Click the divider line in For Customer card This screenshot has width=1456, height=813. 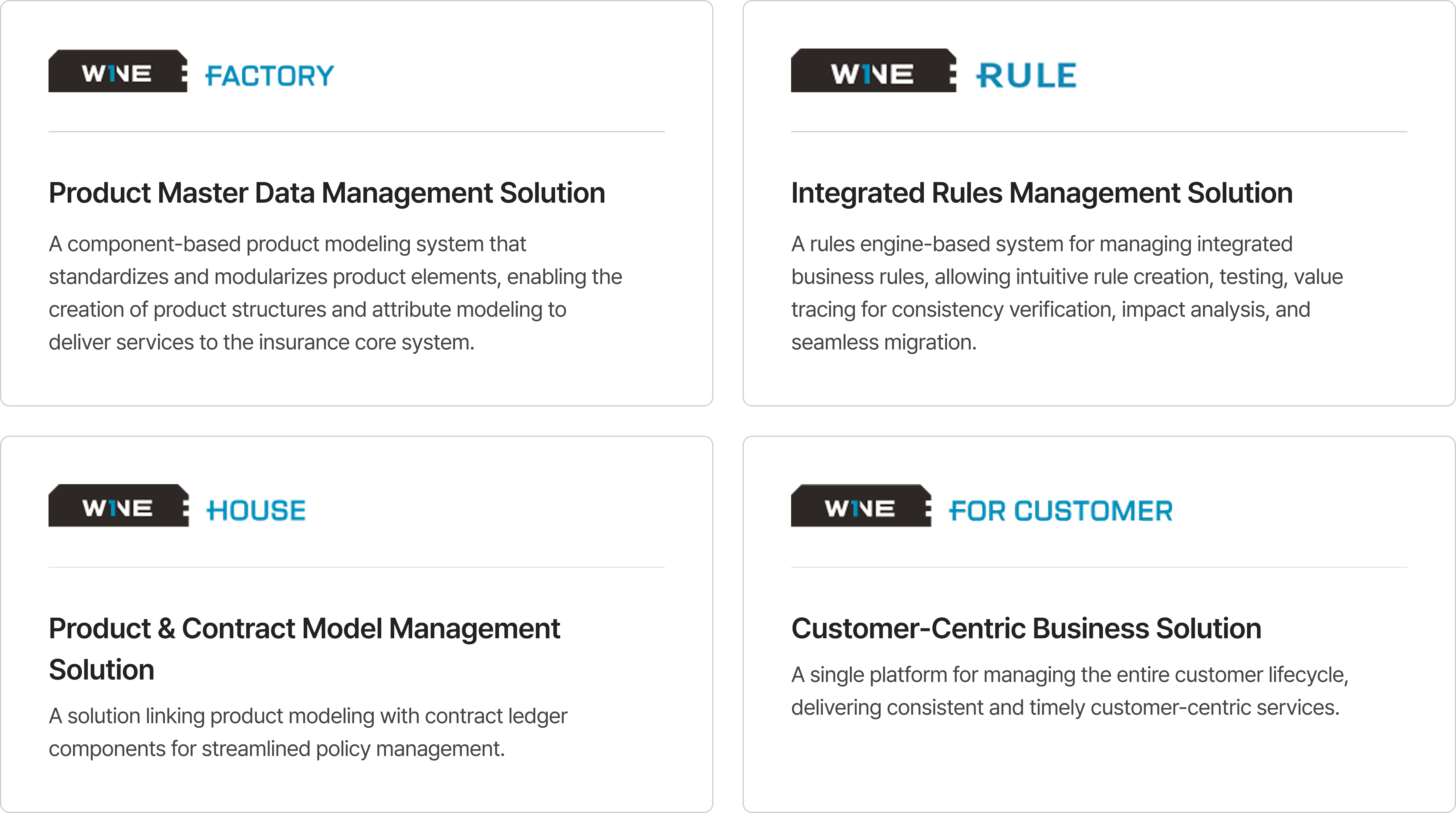(x=1099, y=567)
